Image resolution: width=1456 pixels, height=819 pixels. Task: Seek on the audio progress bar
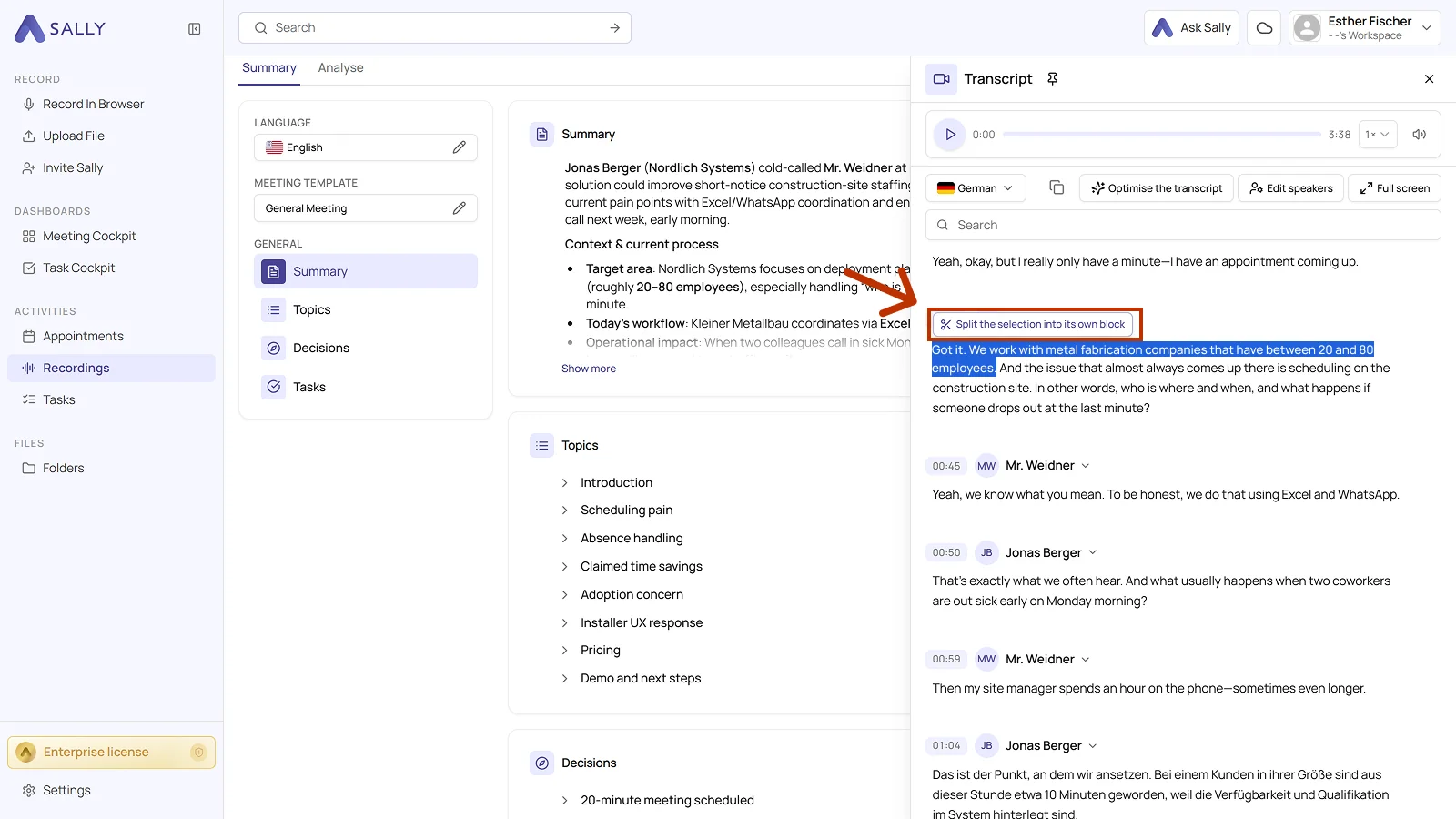click(x=1161, y=135)
